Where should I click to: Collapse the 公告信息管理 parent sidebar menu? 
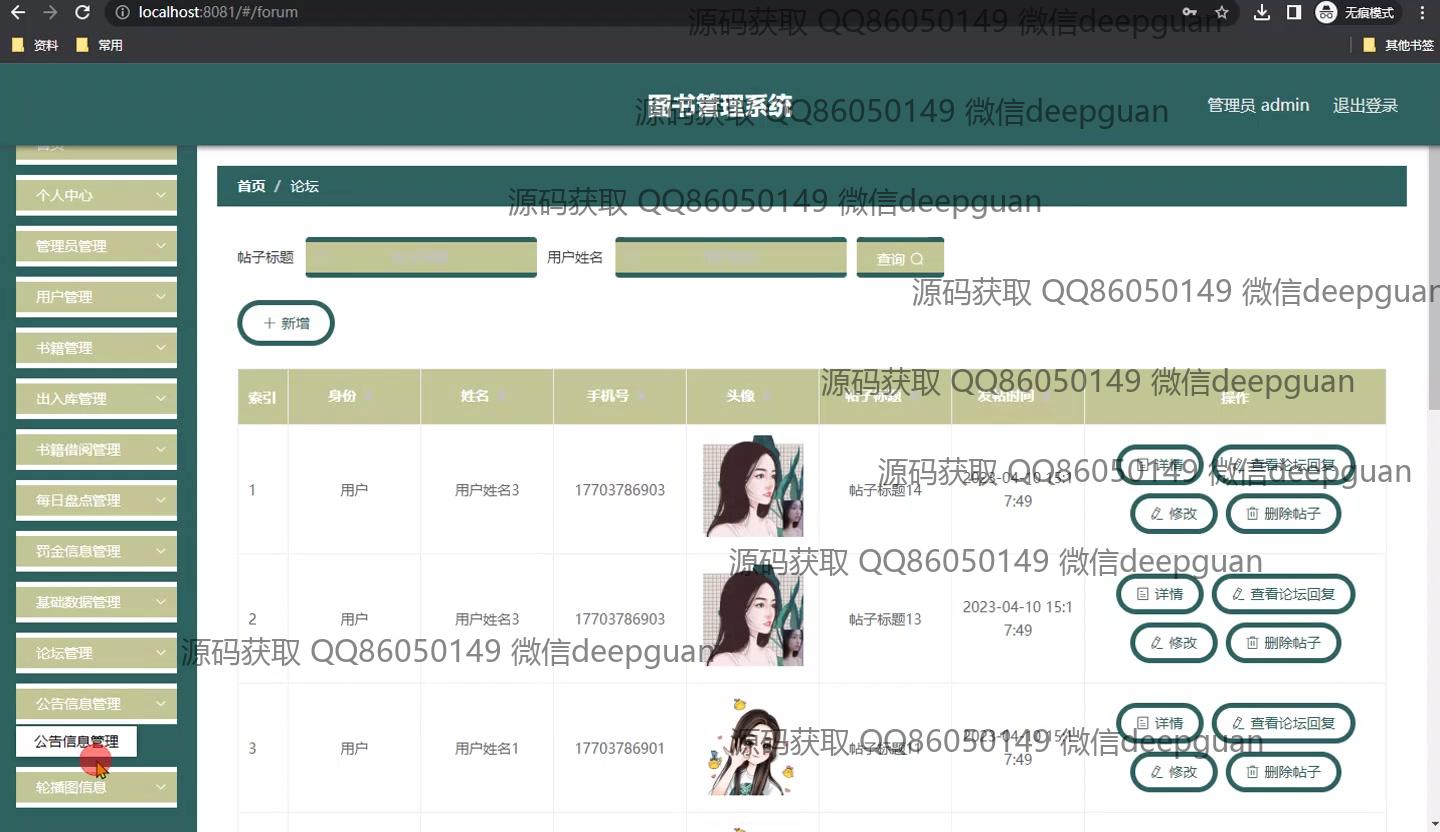pos(96,704)
